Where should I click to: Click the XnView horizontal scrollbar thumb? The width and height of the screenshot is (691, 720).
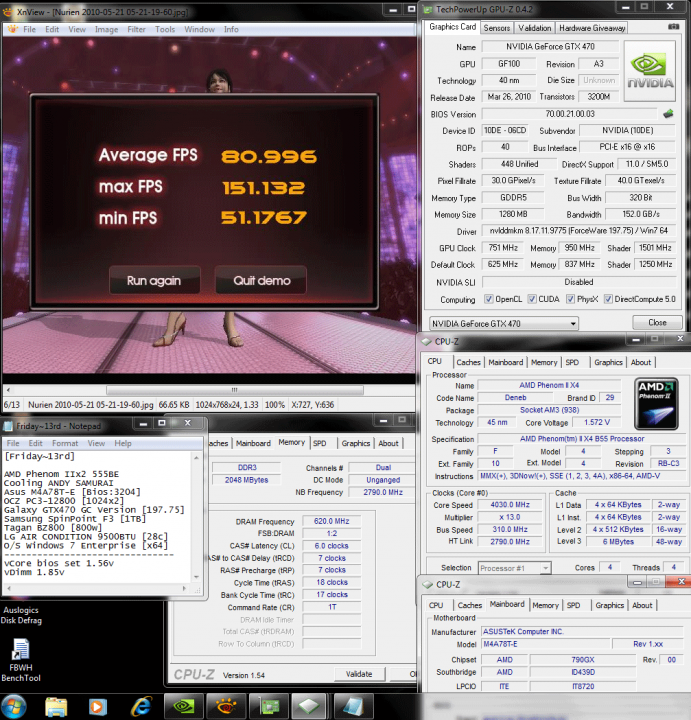[235, 390]
